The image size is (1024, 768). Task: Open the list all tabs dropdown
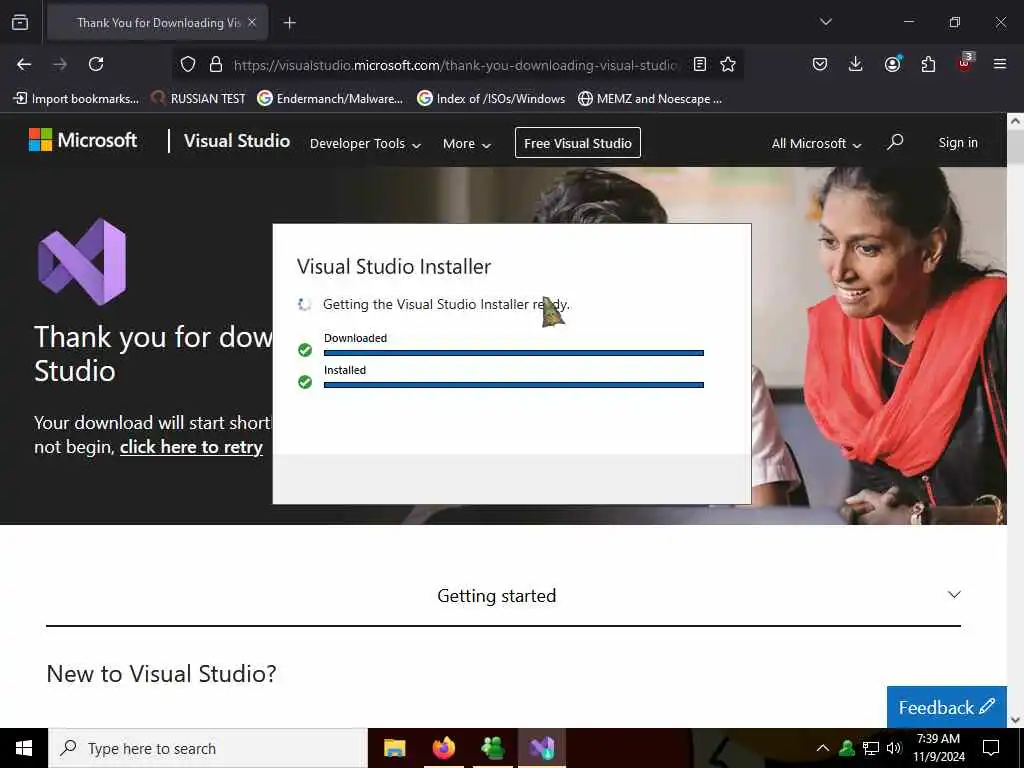coord(825,22)
